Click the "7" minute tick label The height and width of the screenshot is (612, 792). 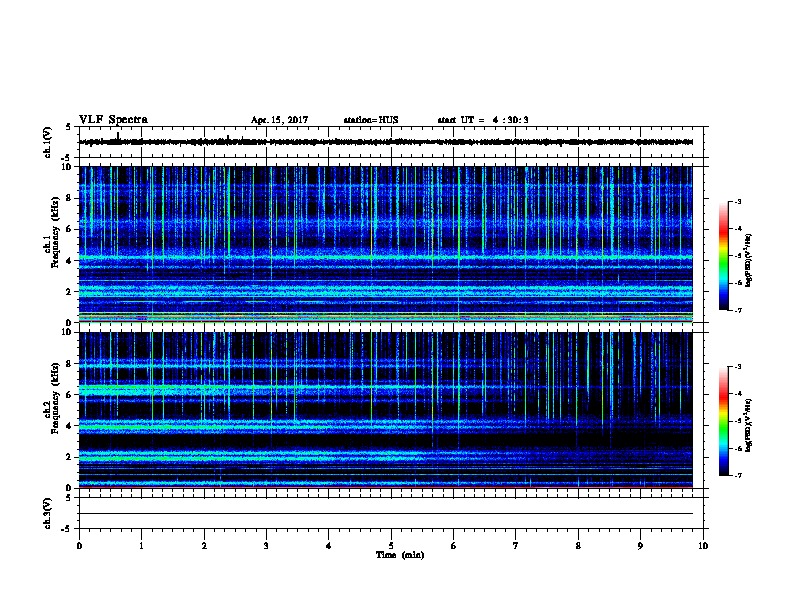tap(516, 546)
